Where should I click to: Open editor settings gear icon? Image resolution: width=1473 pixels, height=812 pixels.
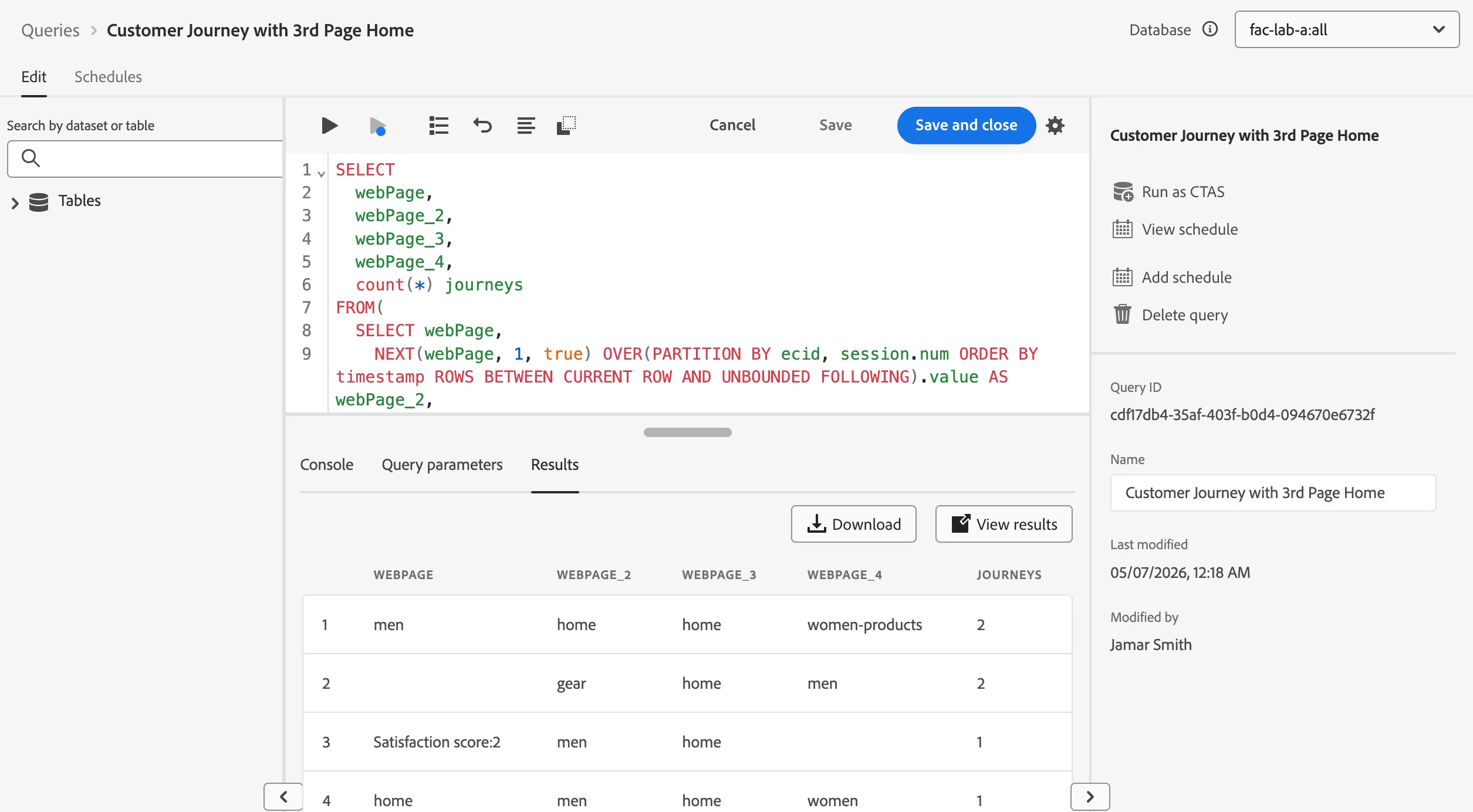point(1055,126)
